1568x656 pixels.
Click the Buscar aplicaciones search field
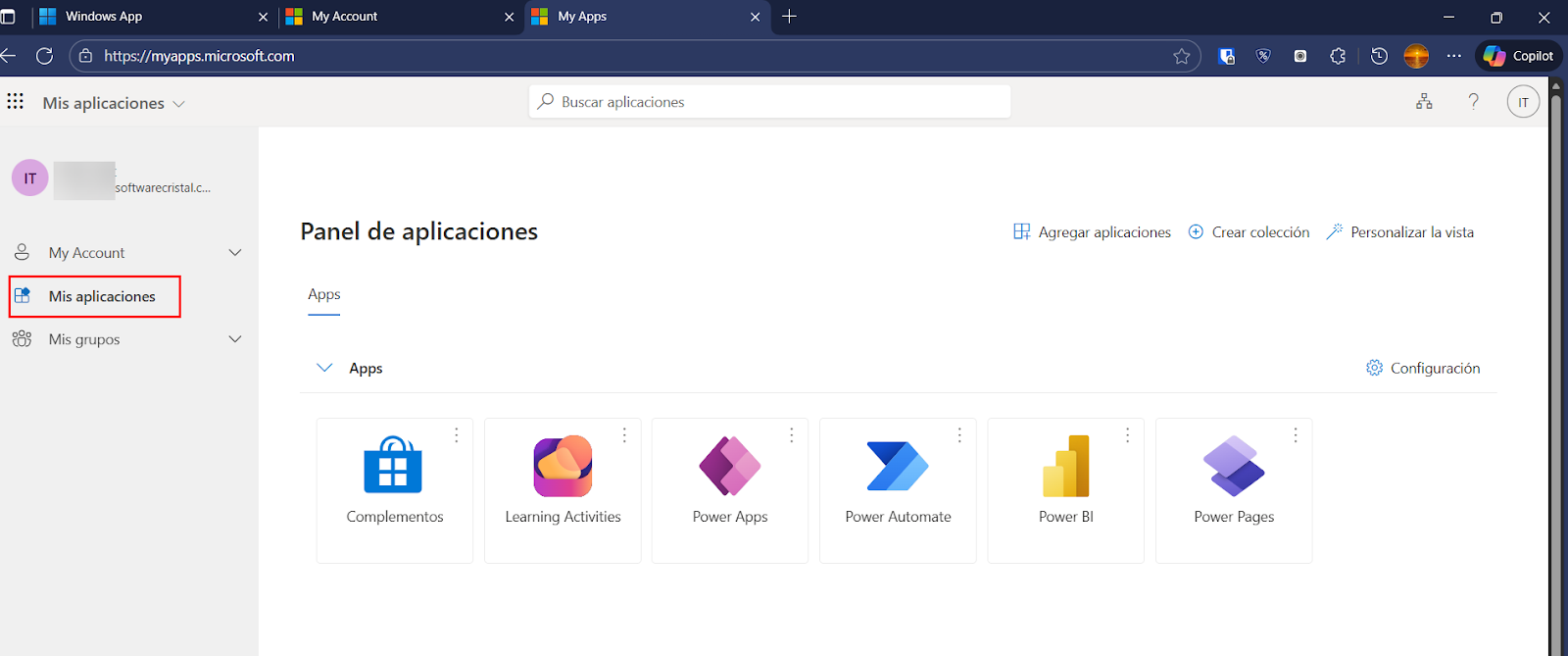(x=770, y=102)
